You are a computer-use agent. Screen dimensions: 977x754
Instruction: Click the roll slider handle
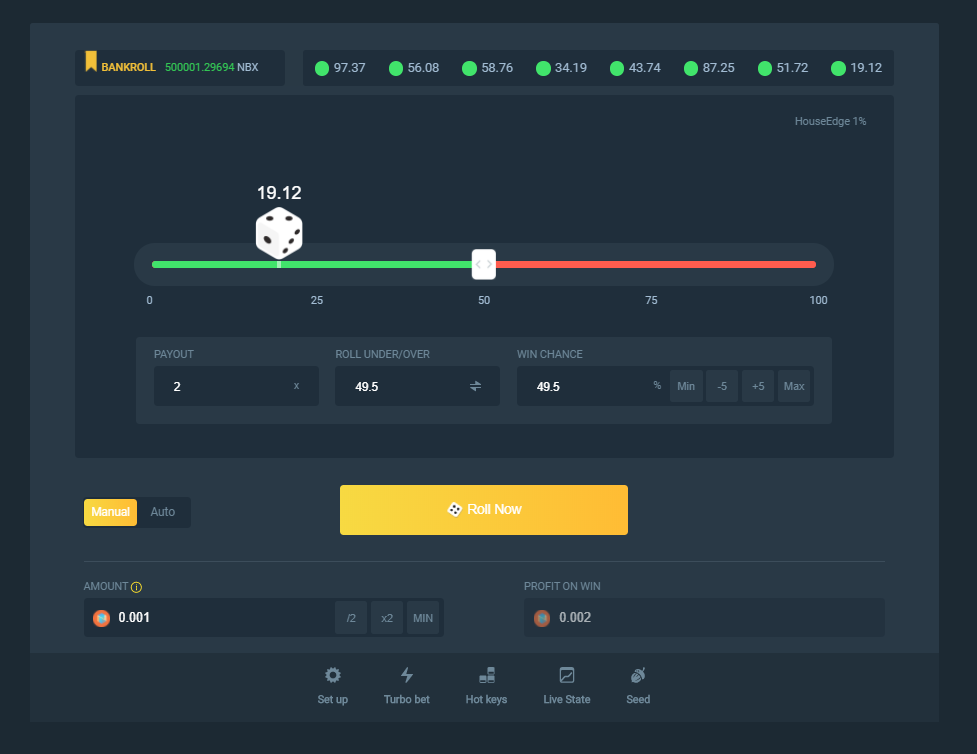pos(483,264)
